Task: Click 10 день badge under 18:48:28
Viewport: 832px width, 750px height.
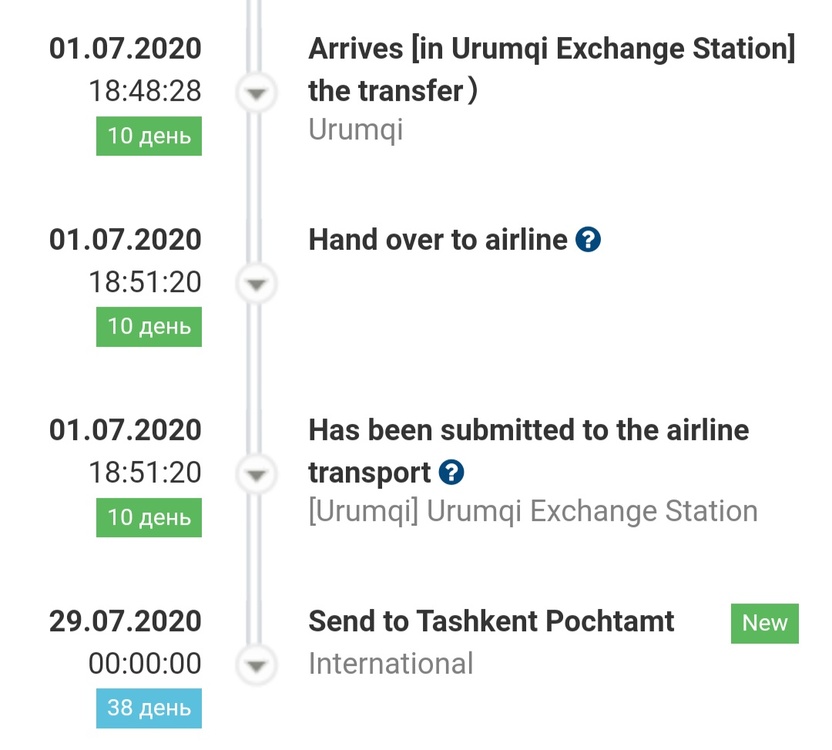Action: click(x=149, y=135)
